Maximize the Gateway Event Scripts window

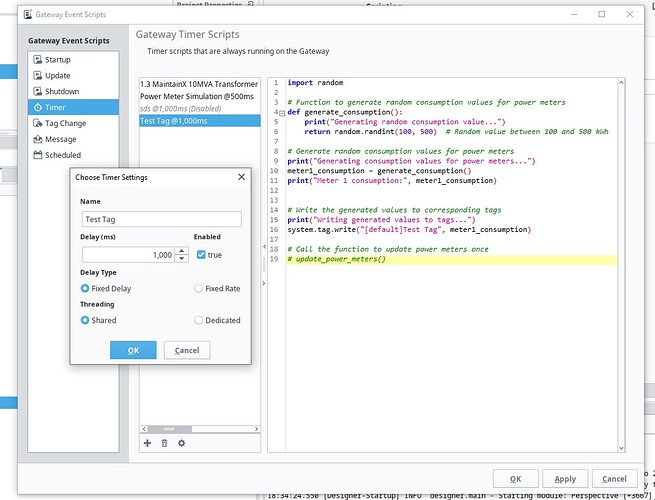pyautogui.click(x=602, y=14)
